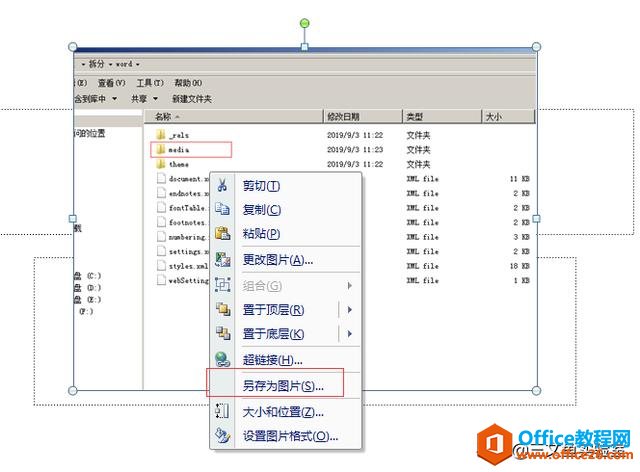Viewport: 640px width, 472px height.
Task: Sort by 大小 column header
Action: pyautogui.click(x=508, y=117)
